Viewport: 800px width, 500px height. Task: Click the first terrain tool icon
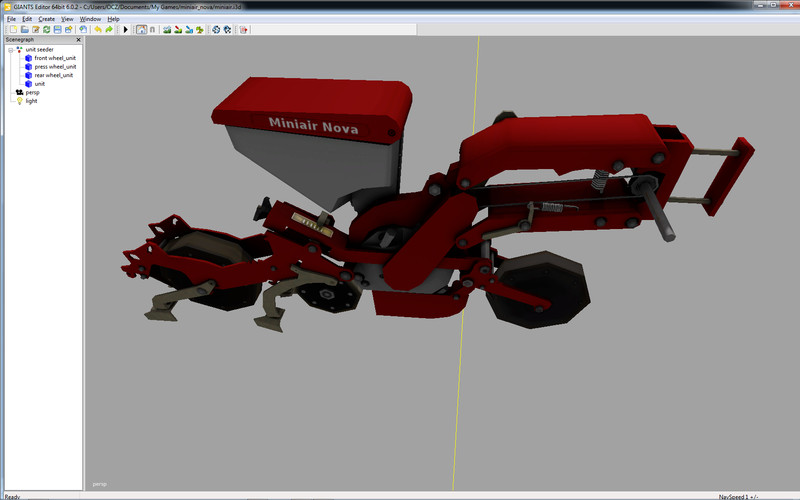click(x=165, y=30)
